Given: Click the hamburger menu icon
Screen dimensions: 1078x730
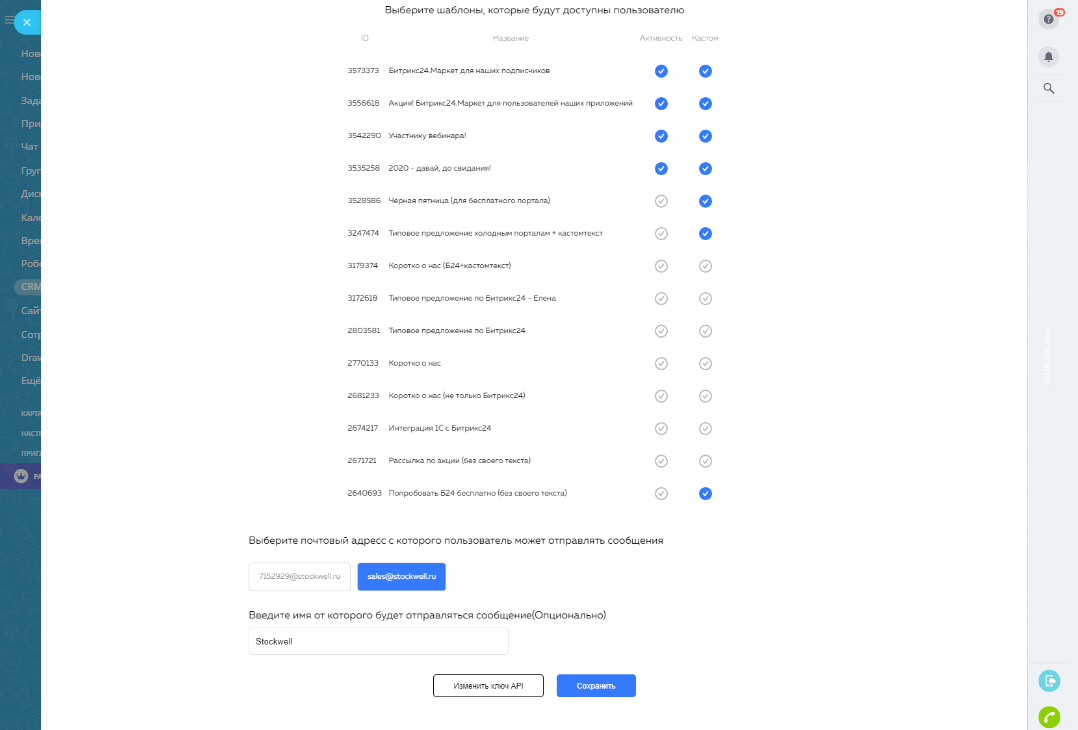Looking at the screenshot, I should click(8, 20).
